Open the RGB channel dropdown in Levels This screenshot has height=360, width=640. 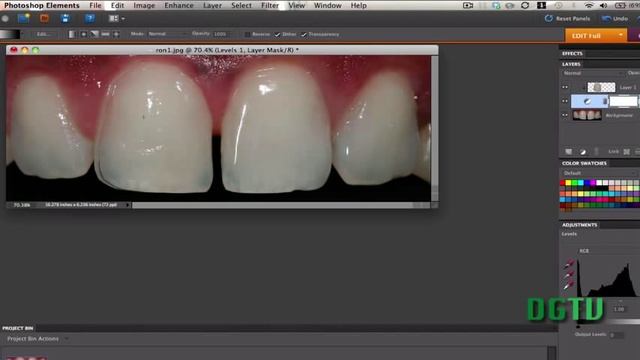click(608, 251)
